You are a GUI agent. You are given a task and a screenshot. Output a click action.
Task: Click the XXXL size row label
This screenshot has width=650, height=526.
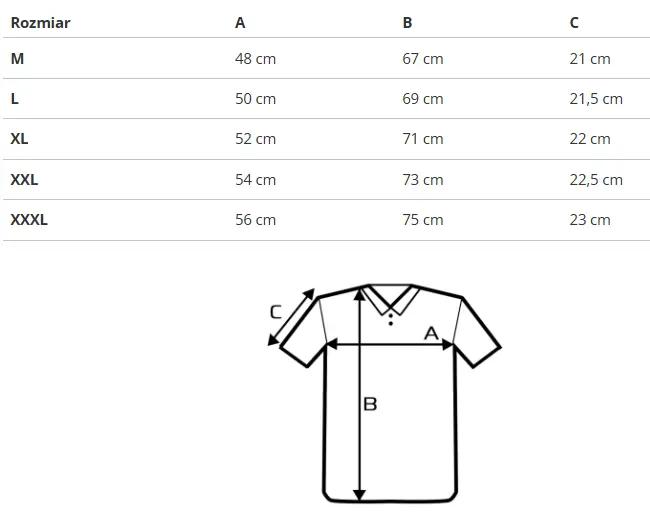tap(29, 220)
